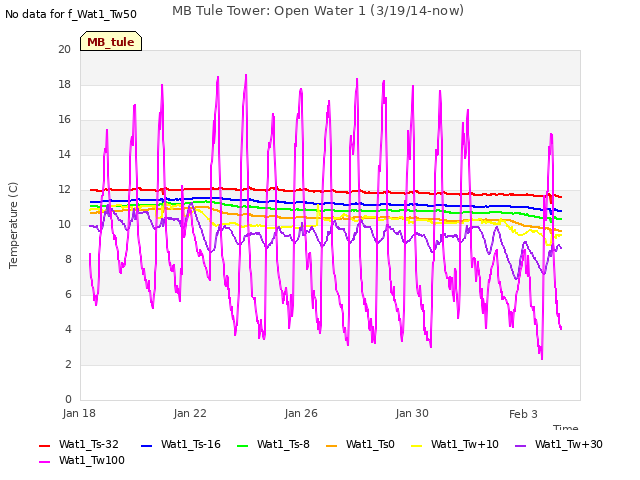
Task: Select the Wat1_Tw+10 legend label
Action: coord(464,444)
